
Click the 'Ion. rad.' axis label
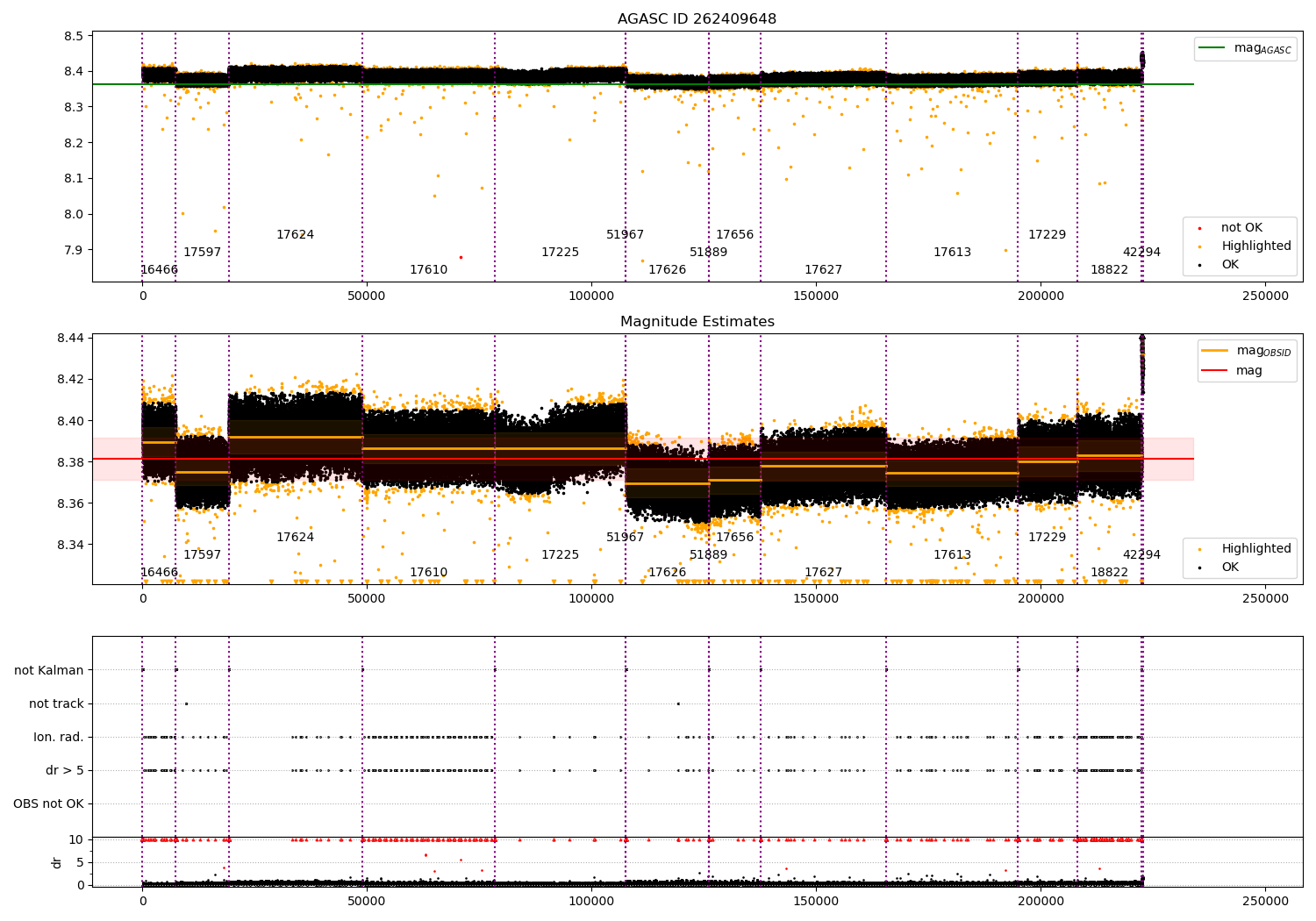point(59,738)
